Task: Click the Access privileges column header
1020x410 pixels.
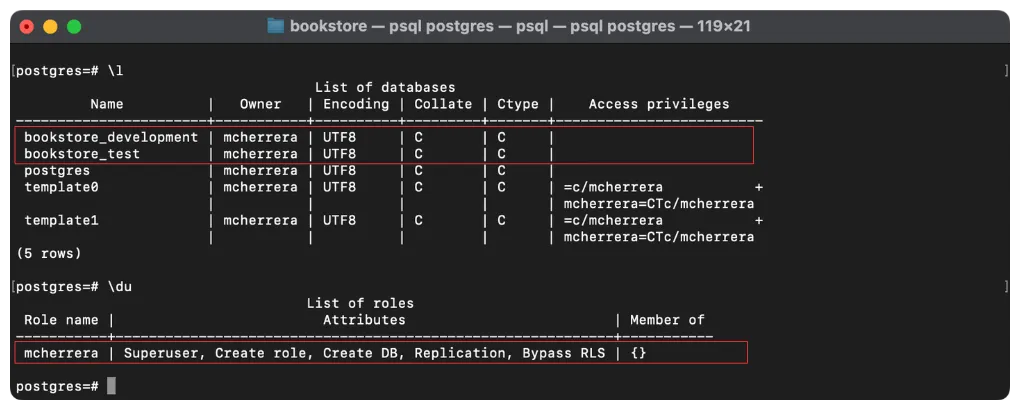Action: (x=659, y=104)
